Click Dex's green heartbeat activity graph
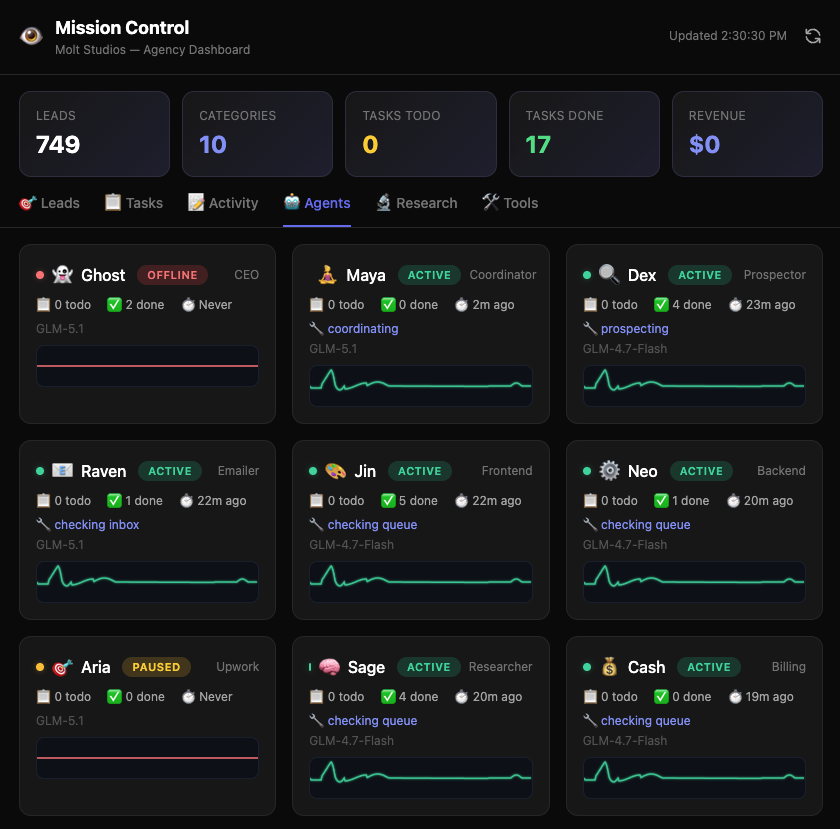Image resolution: width=840 pixels, height=829 pixels. 694,386
